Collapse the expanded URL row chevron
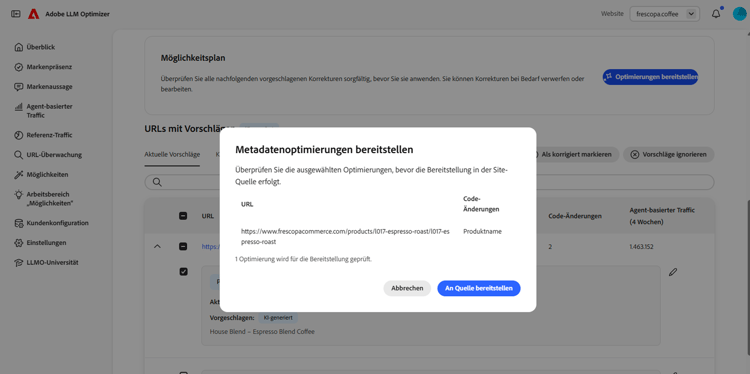Screen dimensions: 750x374 pos(157,247)
